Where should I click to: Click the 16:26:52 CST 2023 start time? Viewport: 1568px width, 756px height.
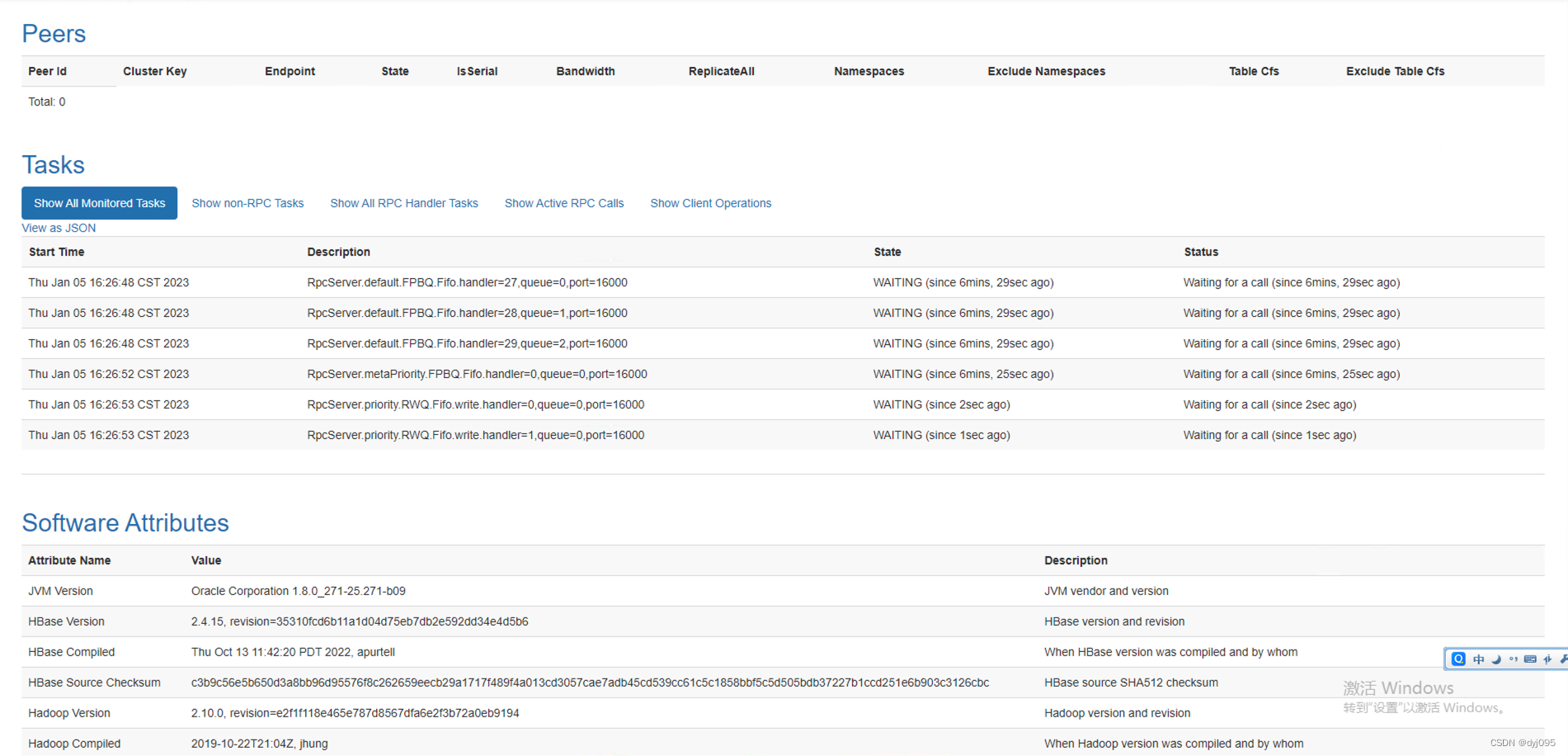click(x=108, y=374)
